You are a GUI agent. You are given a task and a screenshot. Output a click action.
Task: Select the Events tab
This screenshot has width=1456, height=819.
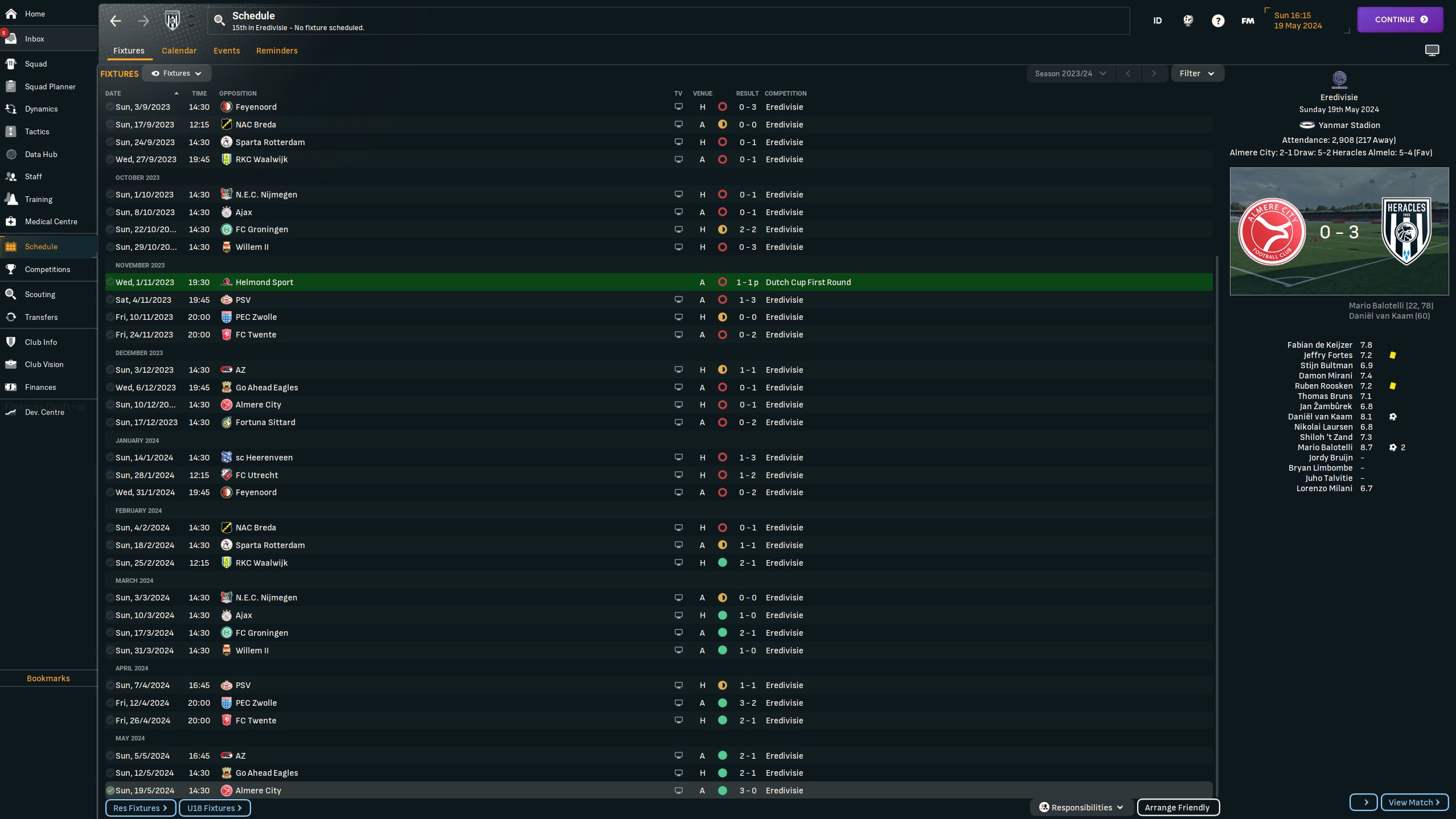click(x=225, y=51)
